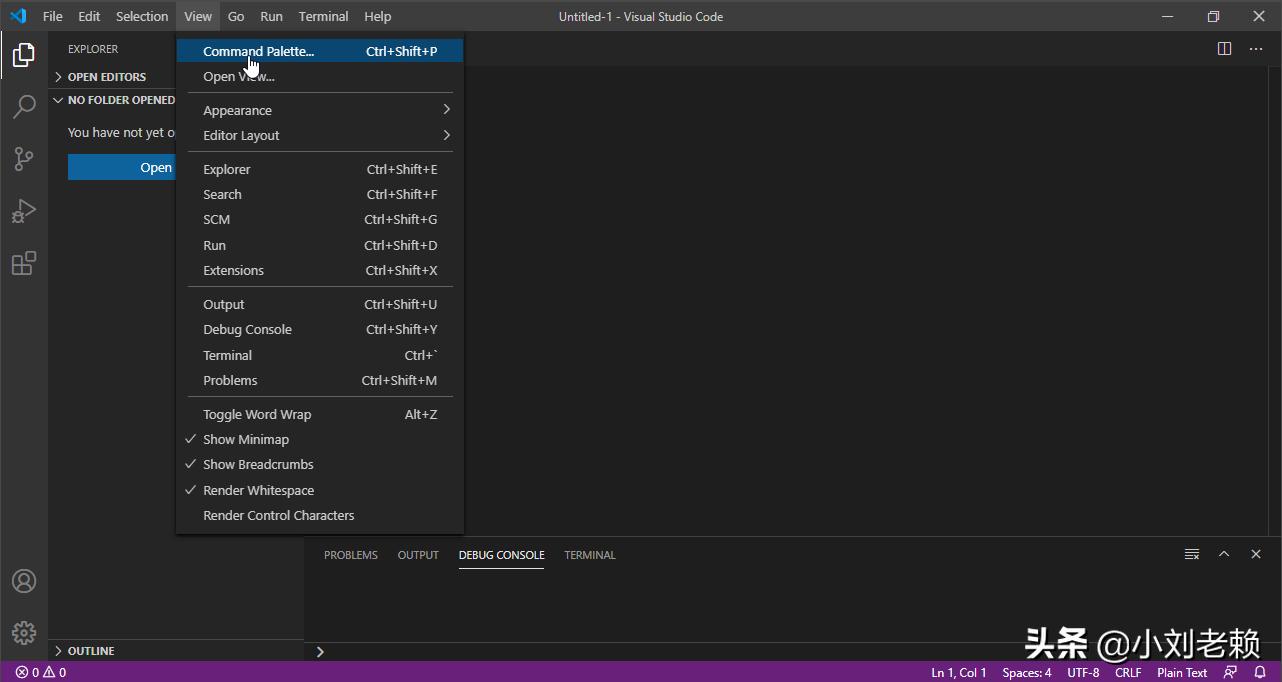1282x682 pixels.
Task: Open the Run and Debug icon
Action: 23,210
